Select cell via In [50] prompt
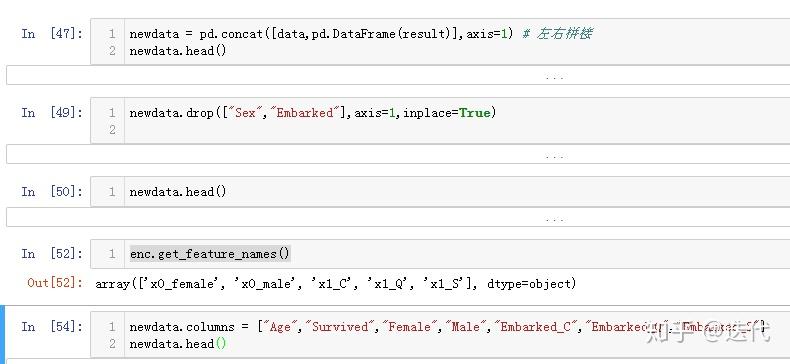 (x=52, y=192)
